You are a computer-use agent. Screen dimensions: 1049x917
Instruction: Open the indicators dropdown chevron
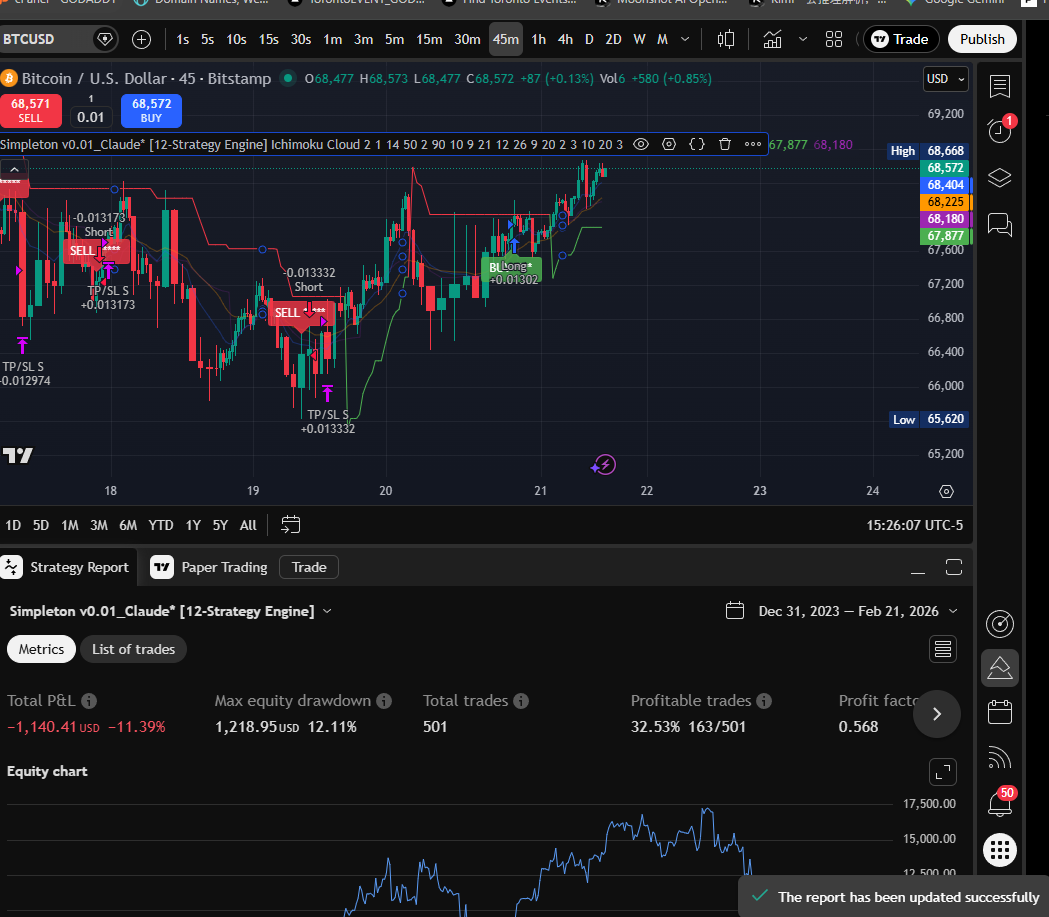coord(803,39)
